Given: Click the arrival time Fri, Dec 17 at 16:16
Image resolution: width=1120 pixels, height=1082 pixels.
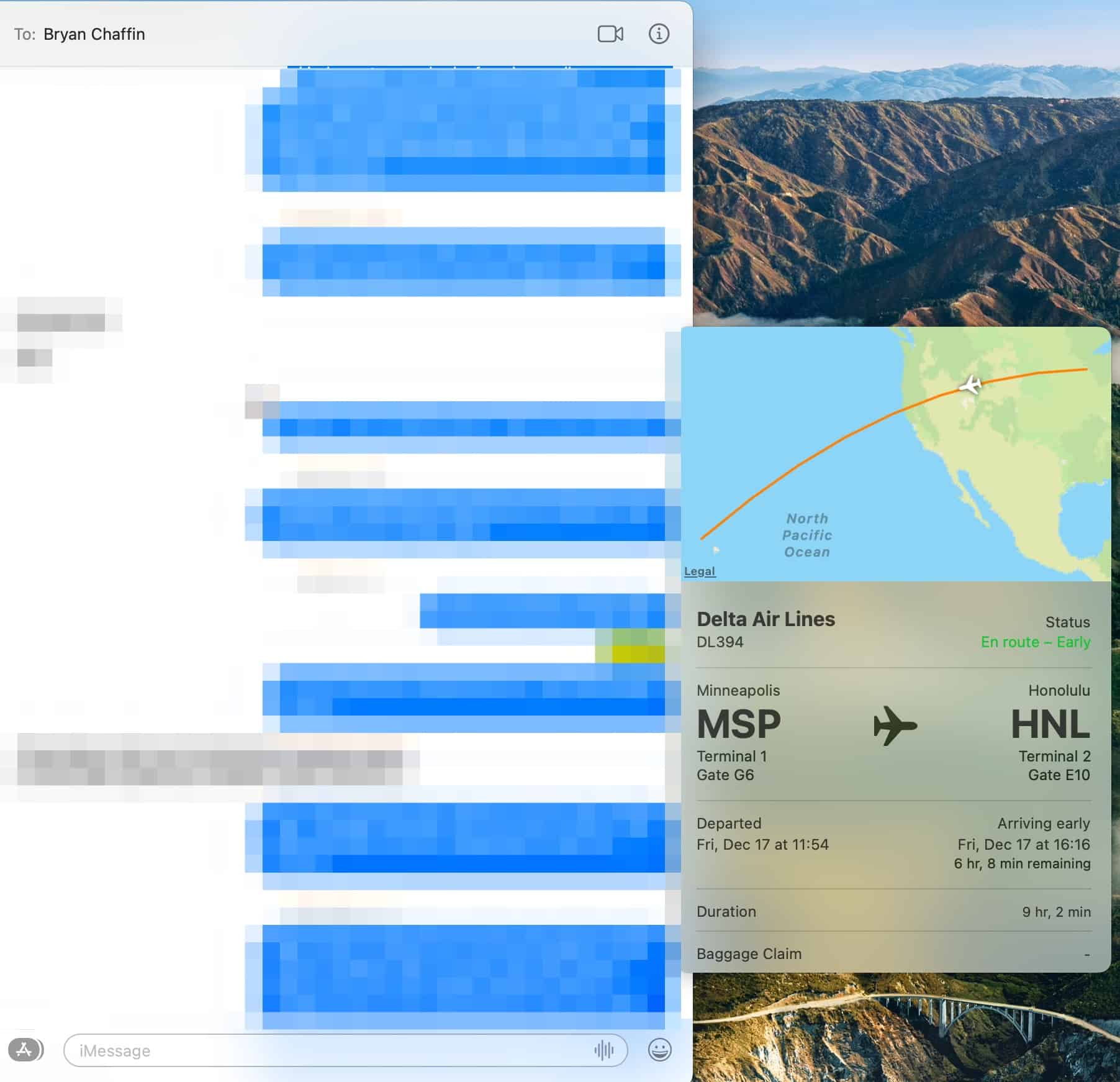Looking at the screenshot, I should coord(1023,844).
